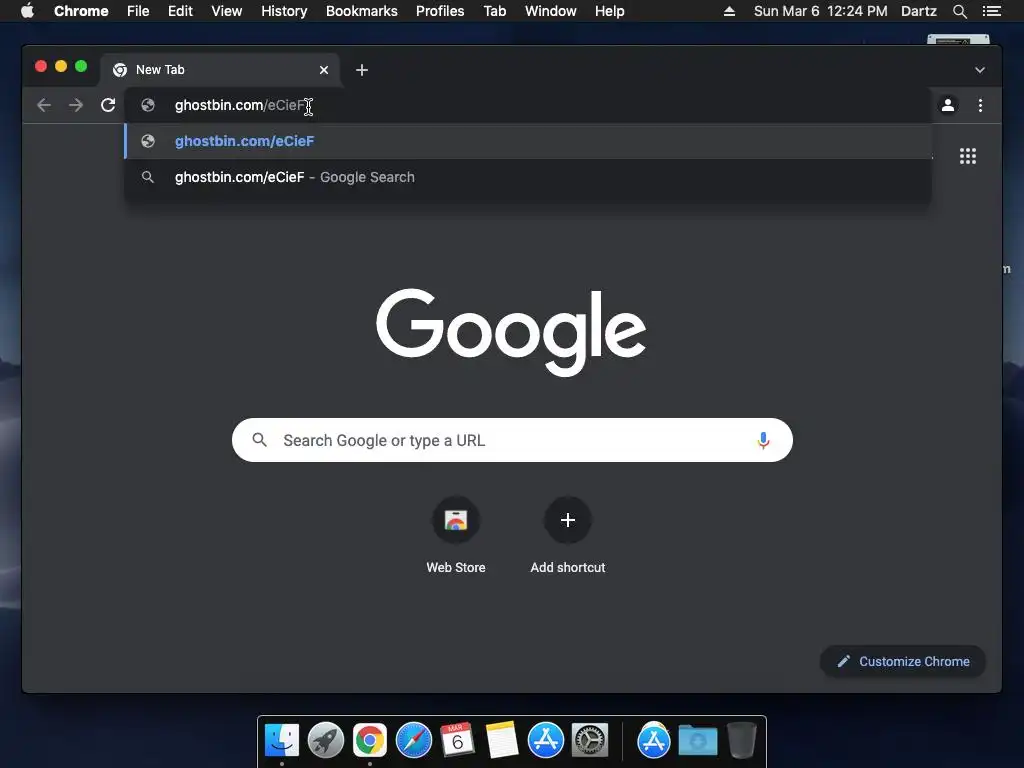1024x768 pixels.
Task: Open the Apple menu
Action: (27, 11)
